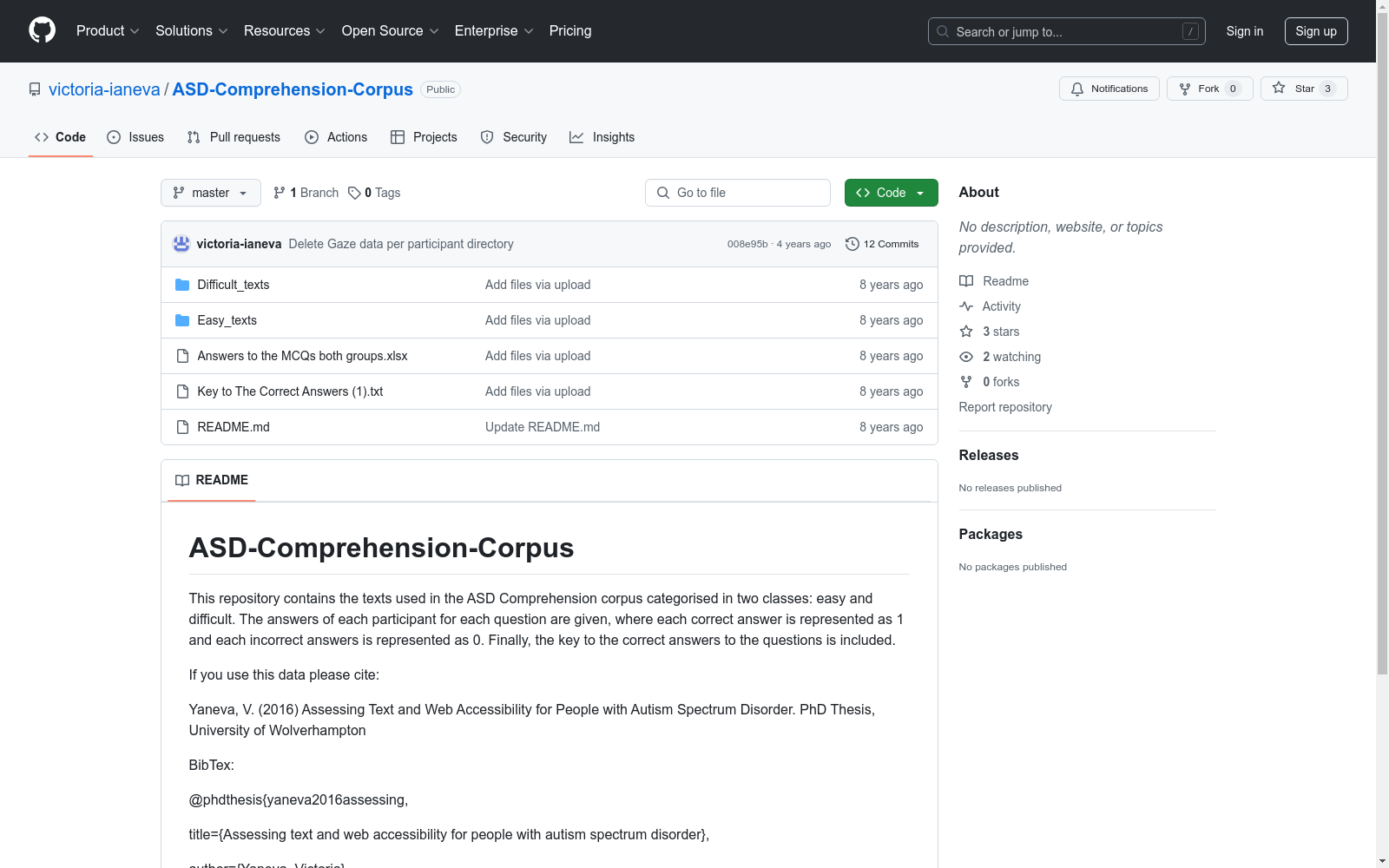Click the fork icon beside 0 forks
Viewport: 1389px width, 868px height.
(x=966, y=382)
